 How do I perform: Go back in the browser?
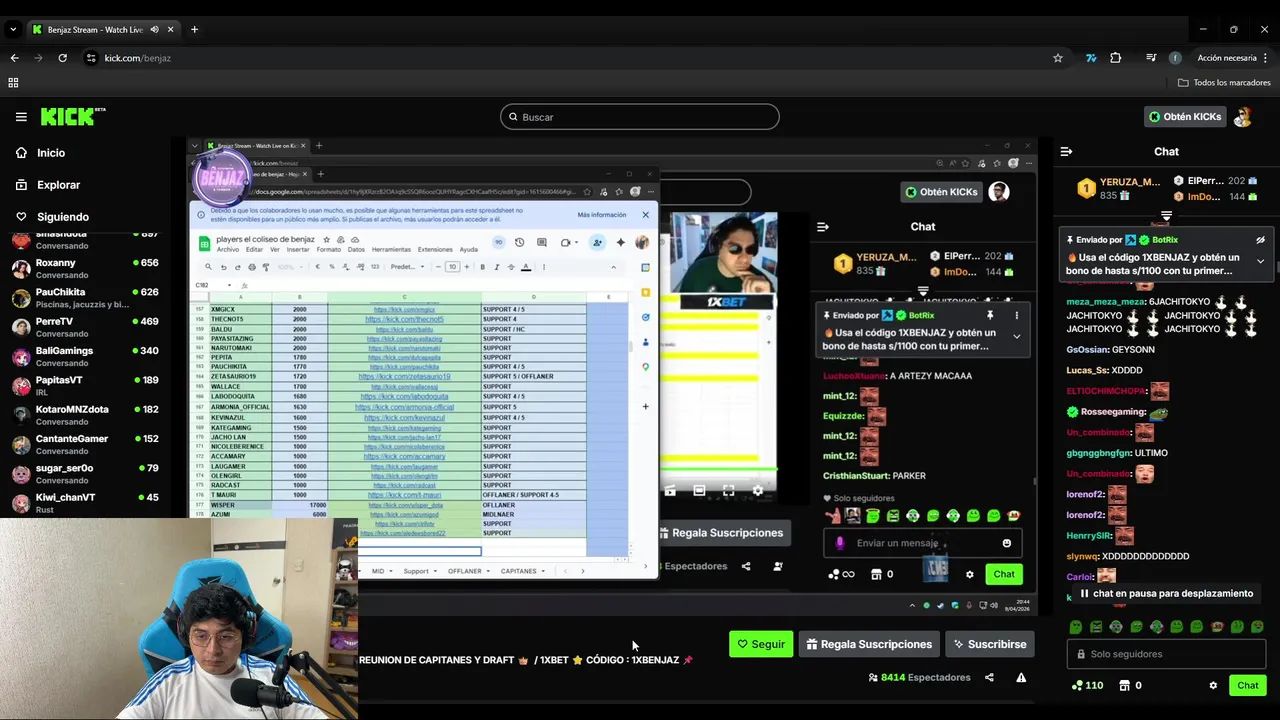click(14, 58)
